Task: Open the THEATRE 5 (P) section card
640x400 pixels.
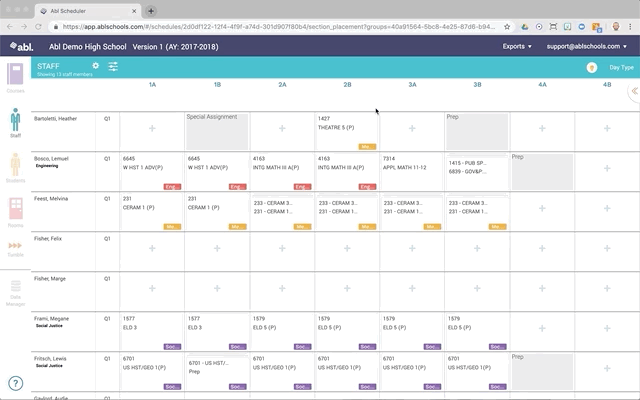Action: (x=346, y=128)
